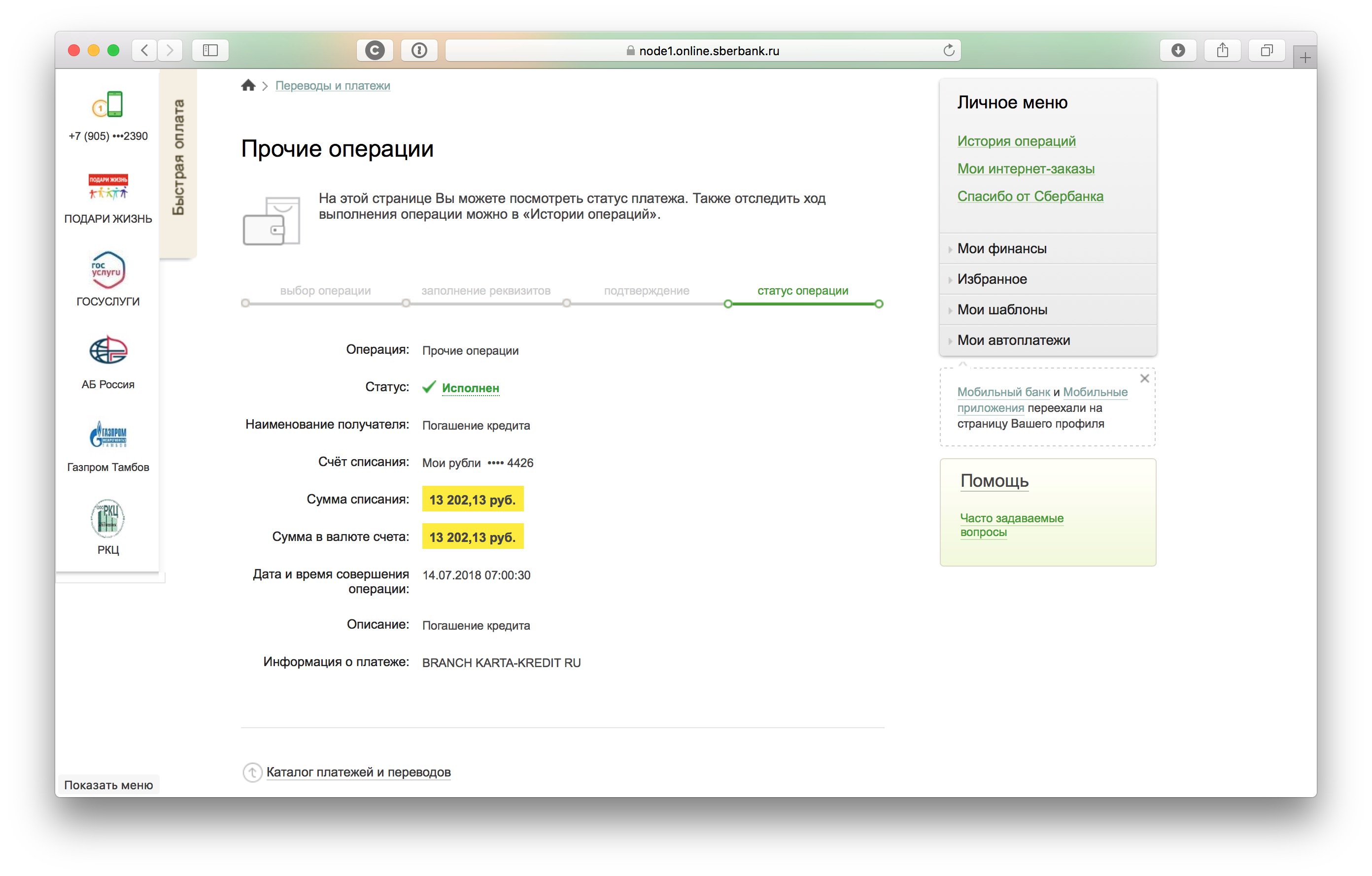Expand the Избранное section
This screenshot has width=1372, height=876.
tap(1047, 279)
